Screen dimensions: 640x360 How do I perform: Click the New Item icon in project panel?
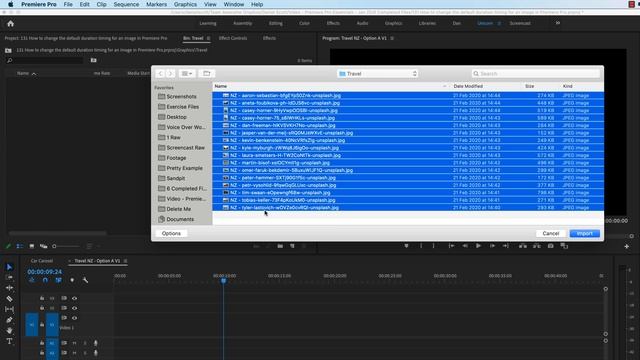point(292,246)
